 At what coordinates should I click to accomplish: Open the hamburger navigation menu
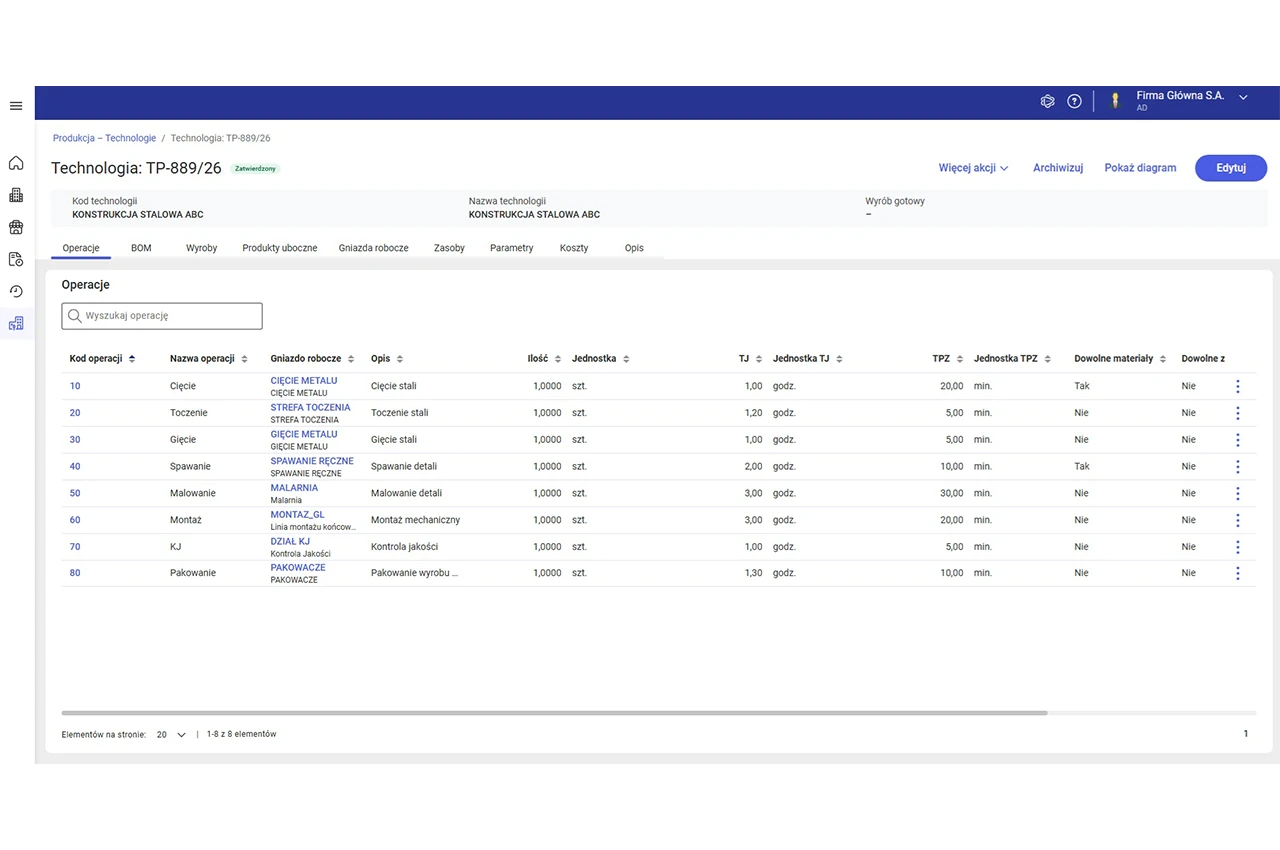click(16, 106)
